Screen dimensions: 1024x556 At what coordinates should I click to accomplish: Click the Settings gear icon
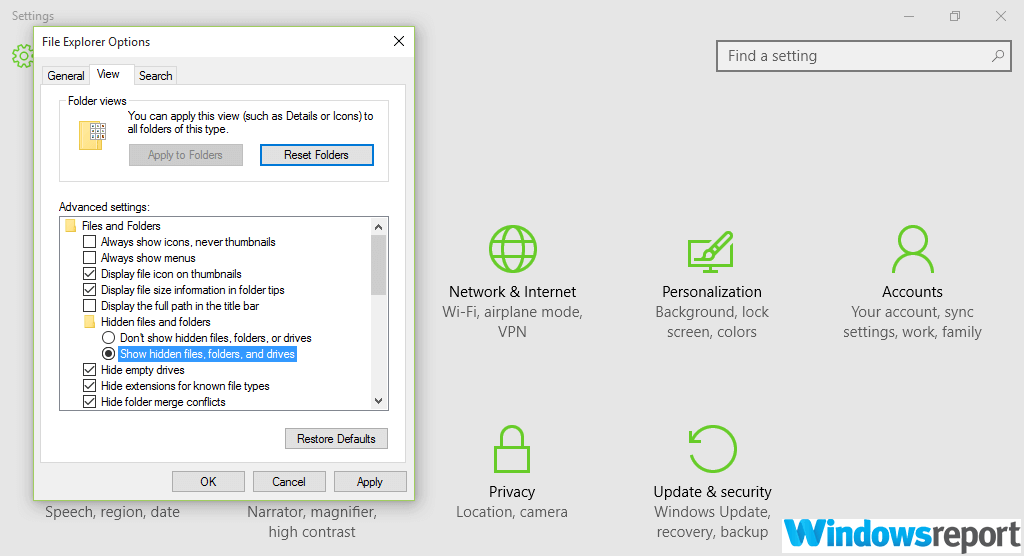click(x=22, y=56)
